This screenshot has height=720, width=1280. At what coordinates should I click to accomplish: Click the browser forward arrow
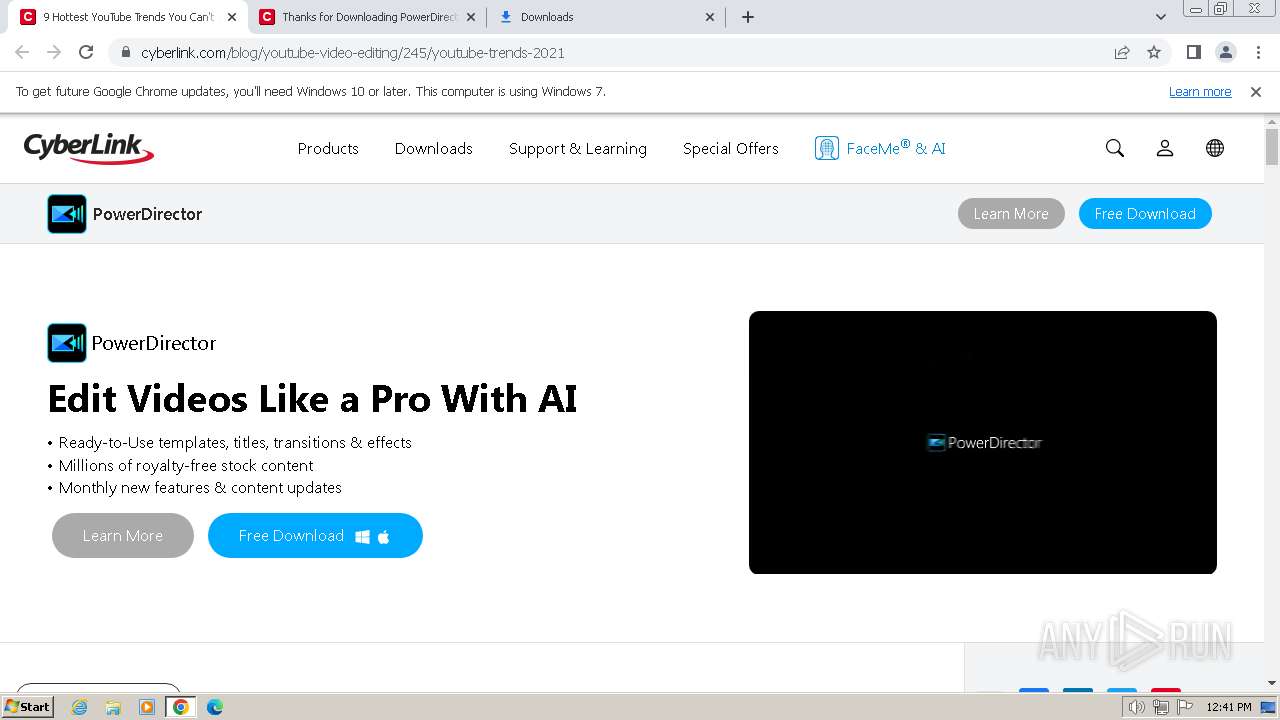54,52
